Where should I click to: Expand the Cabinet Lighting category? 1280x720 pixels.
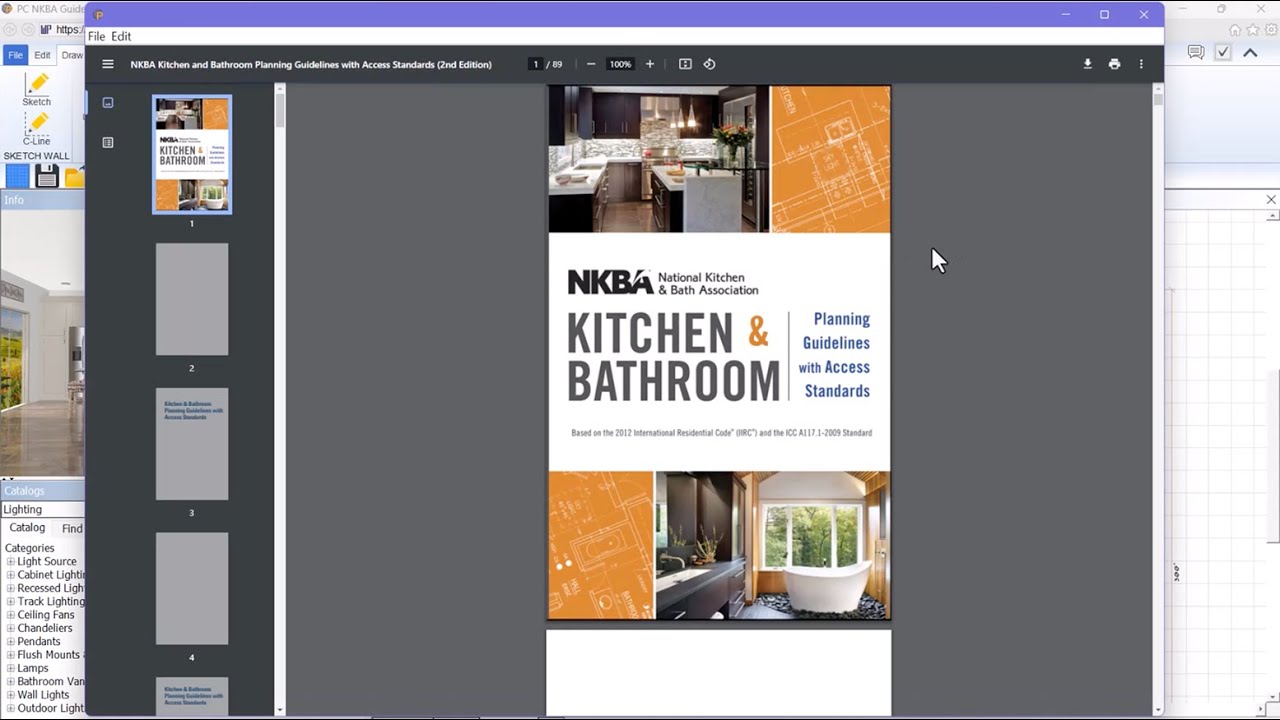click(11, 575)
